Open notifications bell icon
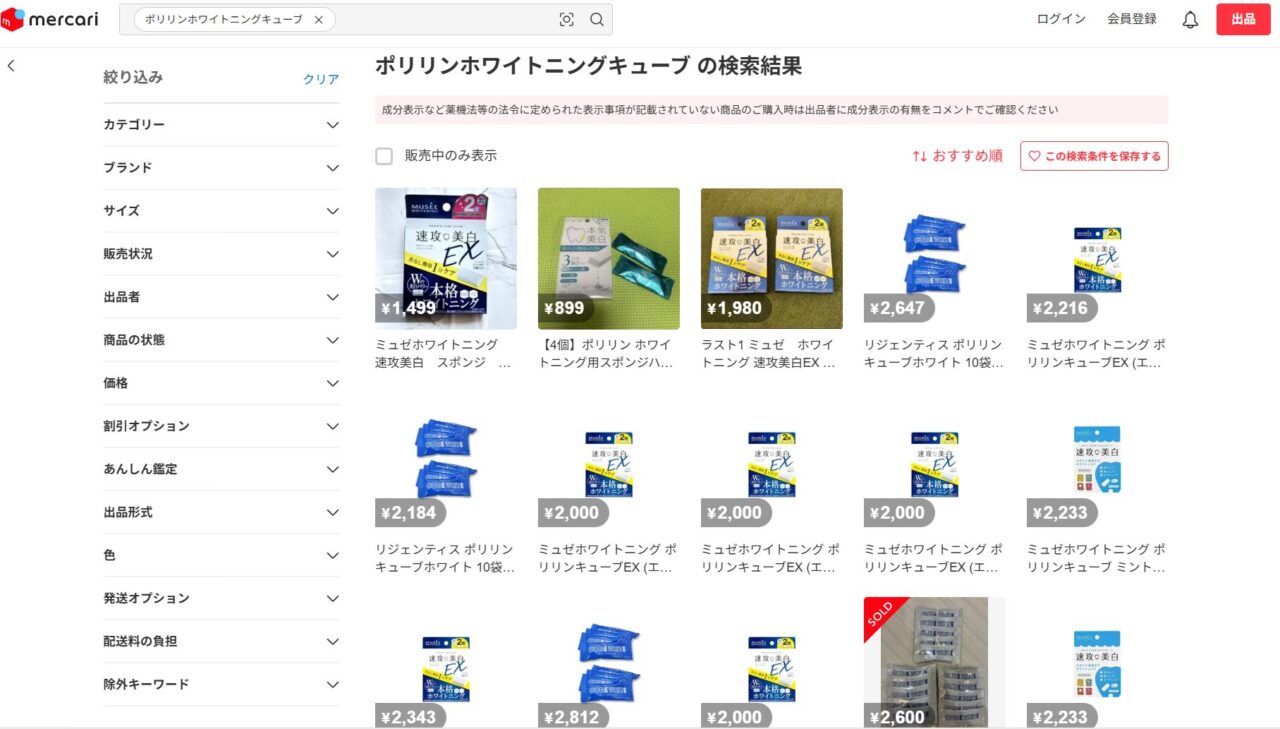 pyautogui.click(x=1190, y=20)
